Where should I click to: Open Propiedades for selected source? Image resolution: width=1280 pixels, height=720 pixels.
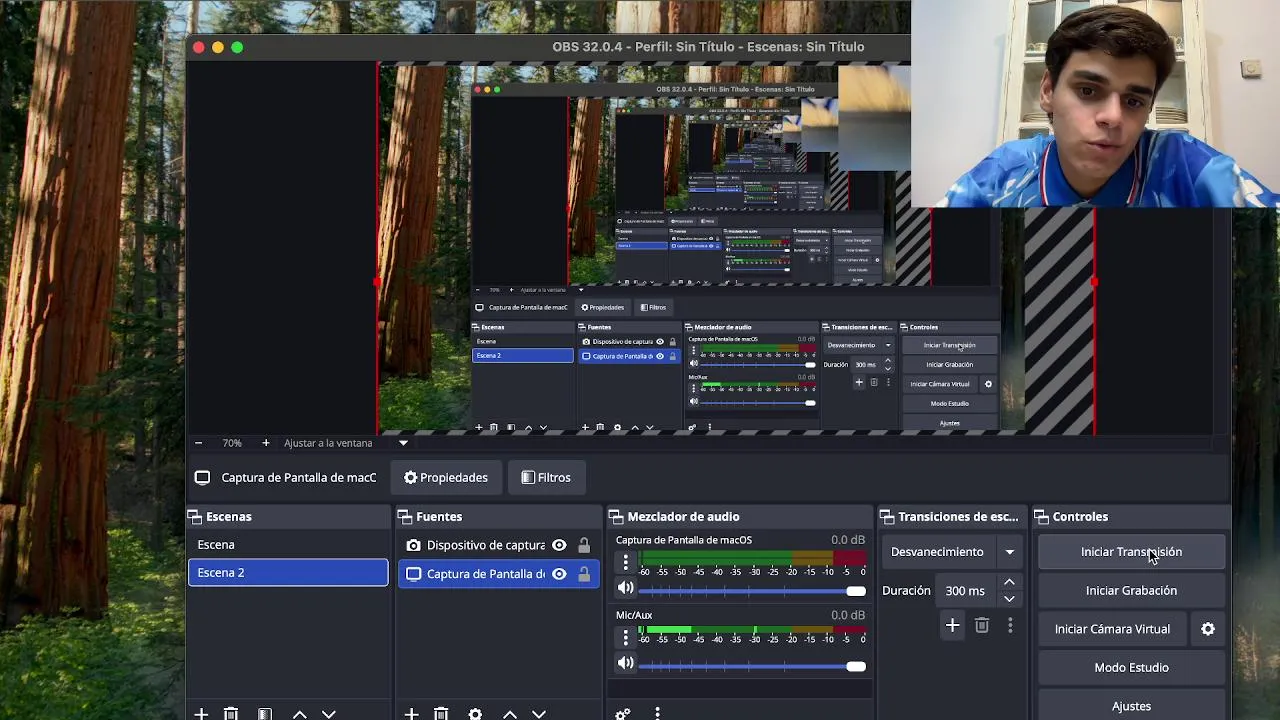[x=445, y=478]
